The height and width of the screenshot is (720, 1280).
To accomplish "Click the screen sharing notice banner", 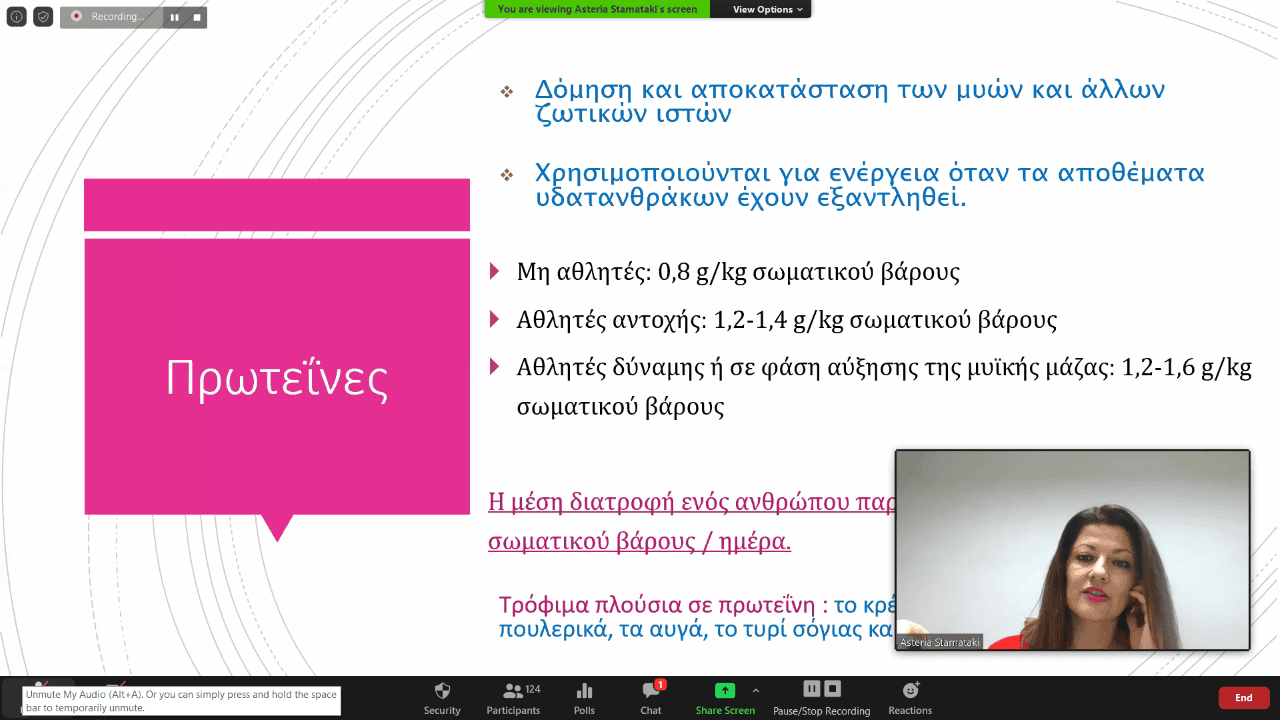I will tap(597, 9).
